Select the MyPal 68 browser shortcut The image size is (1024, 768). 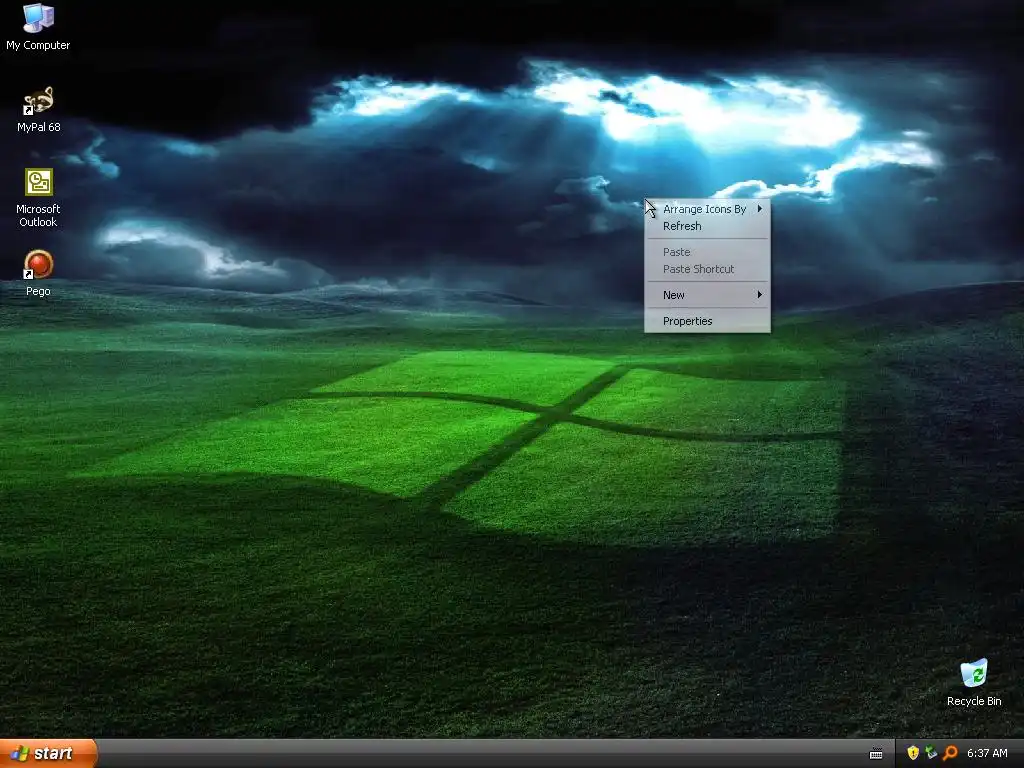[38, 108]
